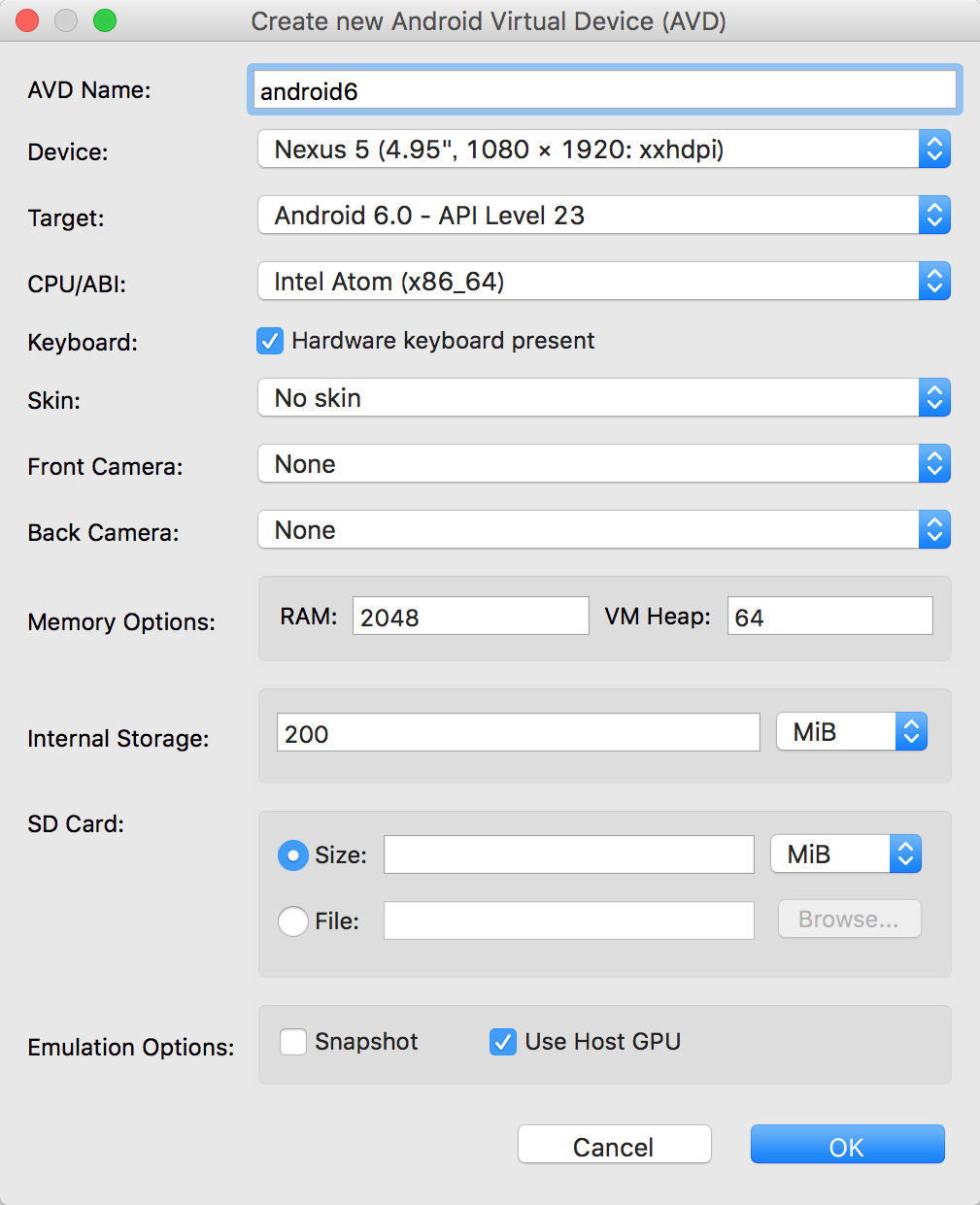Change Internal Storage unit from MiB

click(x=852, y=732)
